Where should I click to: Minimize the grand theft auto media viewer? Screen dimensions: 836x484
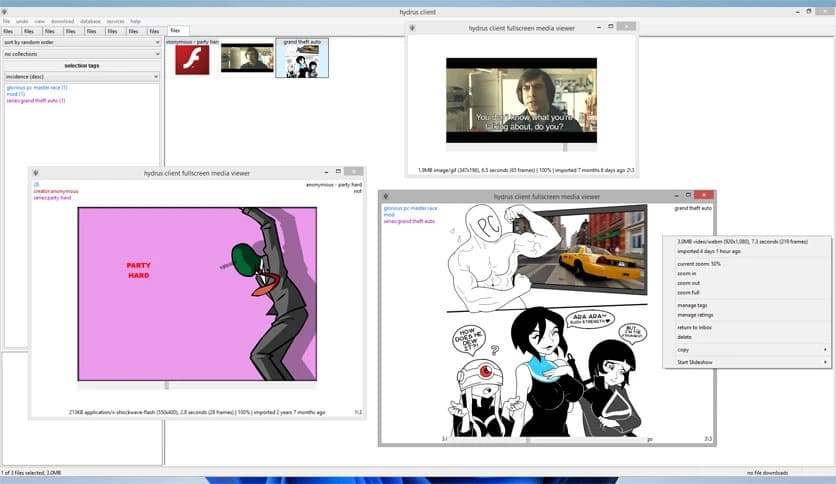tap(676, 196)
